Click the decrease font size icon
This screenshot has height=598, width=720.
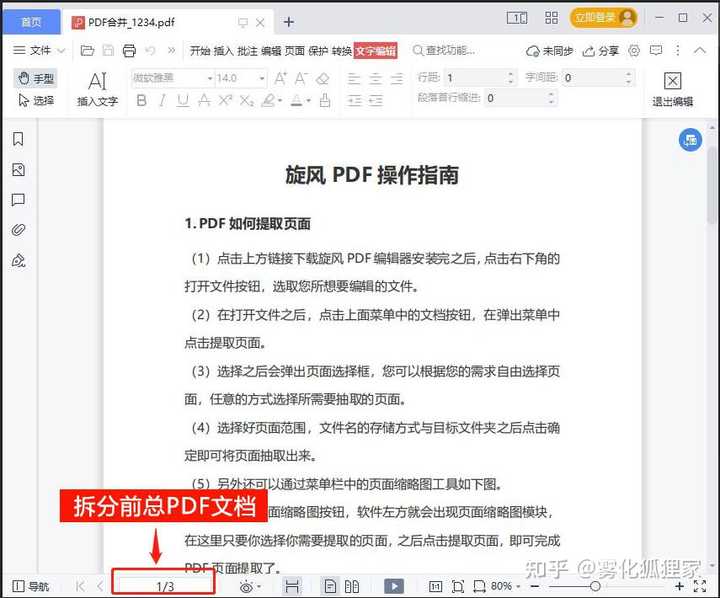click(301, 79)
